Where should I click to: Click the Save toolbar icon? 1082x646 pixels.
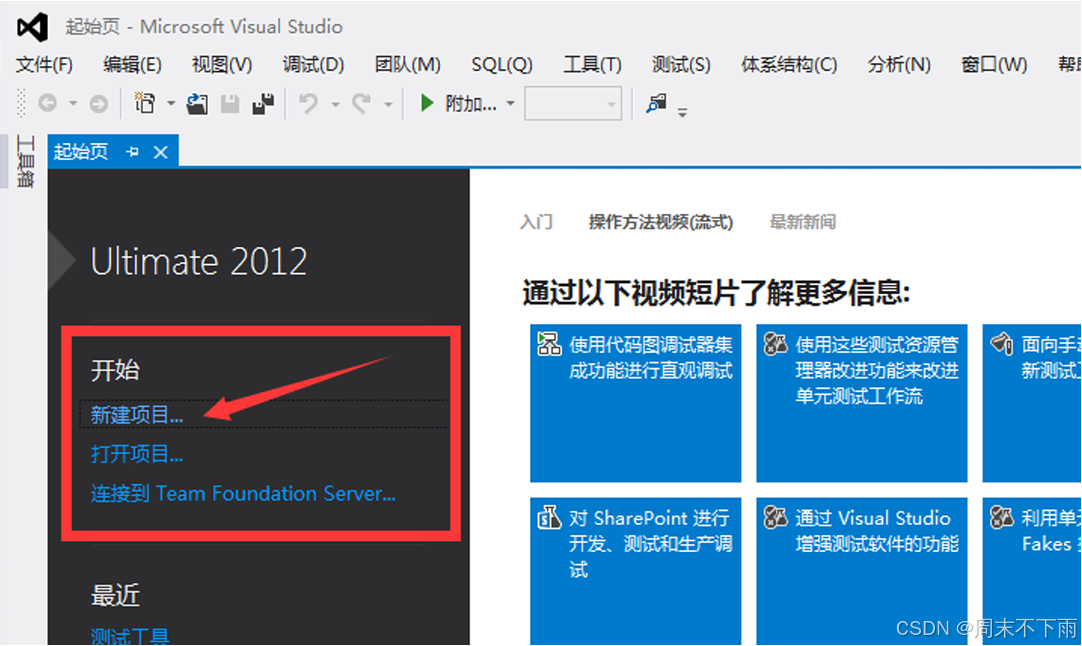click(230, 104)
